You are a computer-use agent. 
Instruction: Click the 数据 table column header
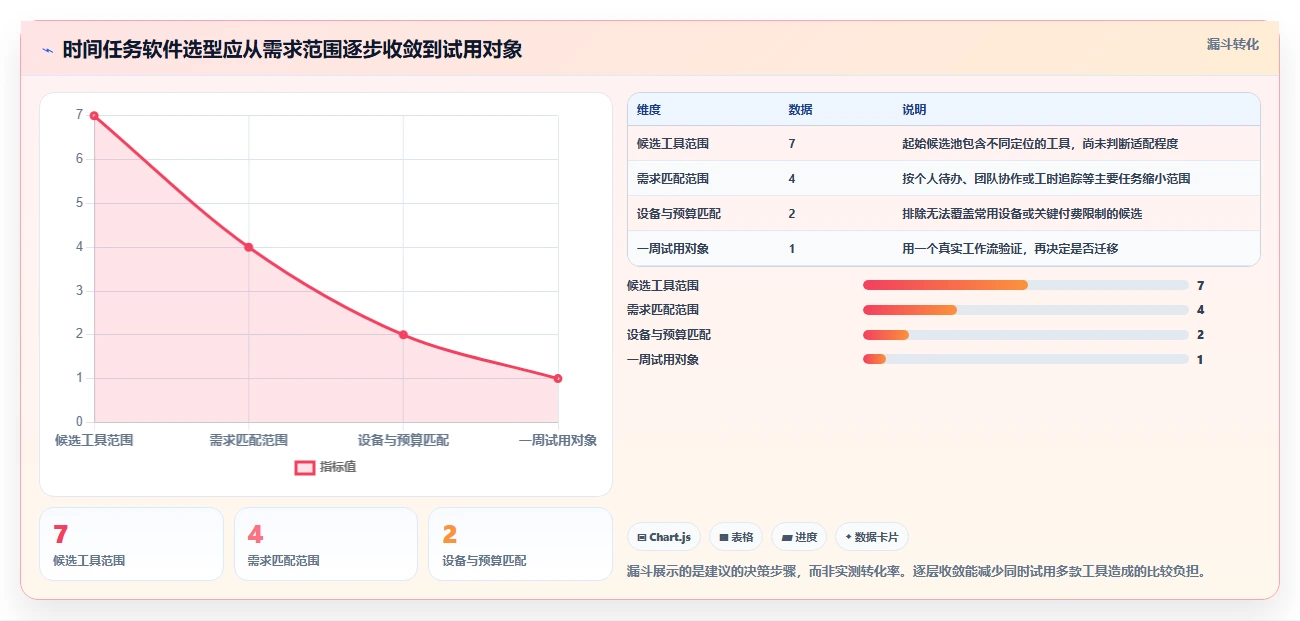(x=800, y=109)
